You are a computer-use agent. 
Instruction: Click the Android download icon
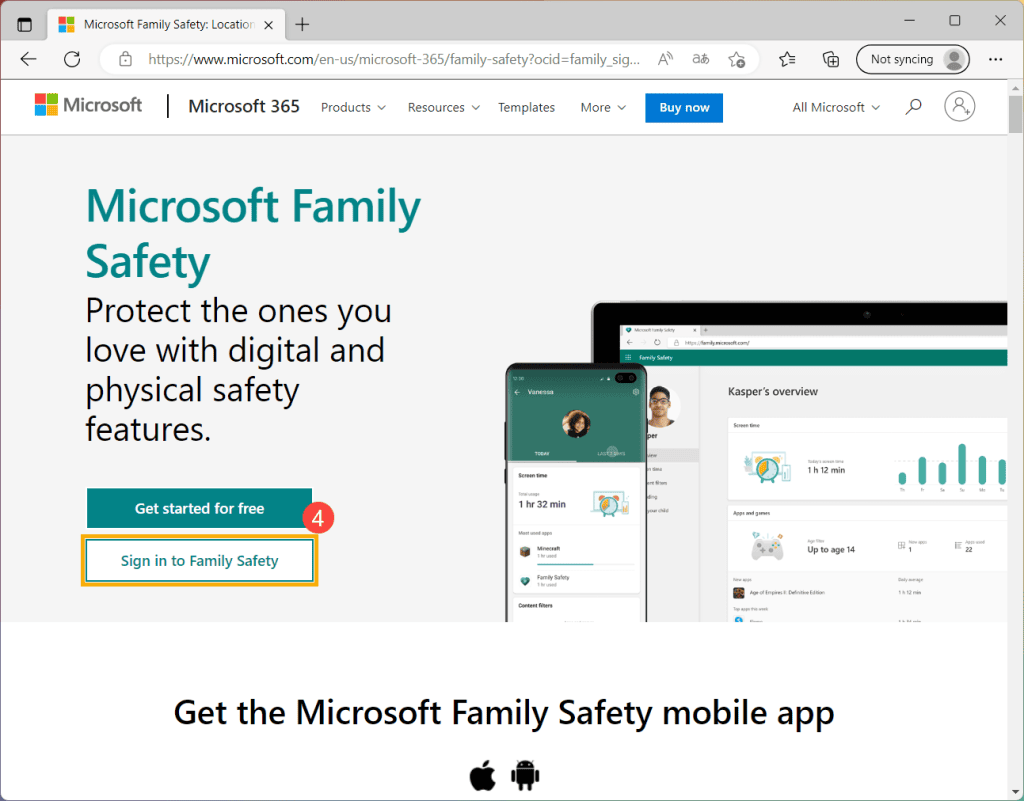click(x=525, y=775)
